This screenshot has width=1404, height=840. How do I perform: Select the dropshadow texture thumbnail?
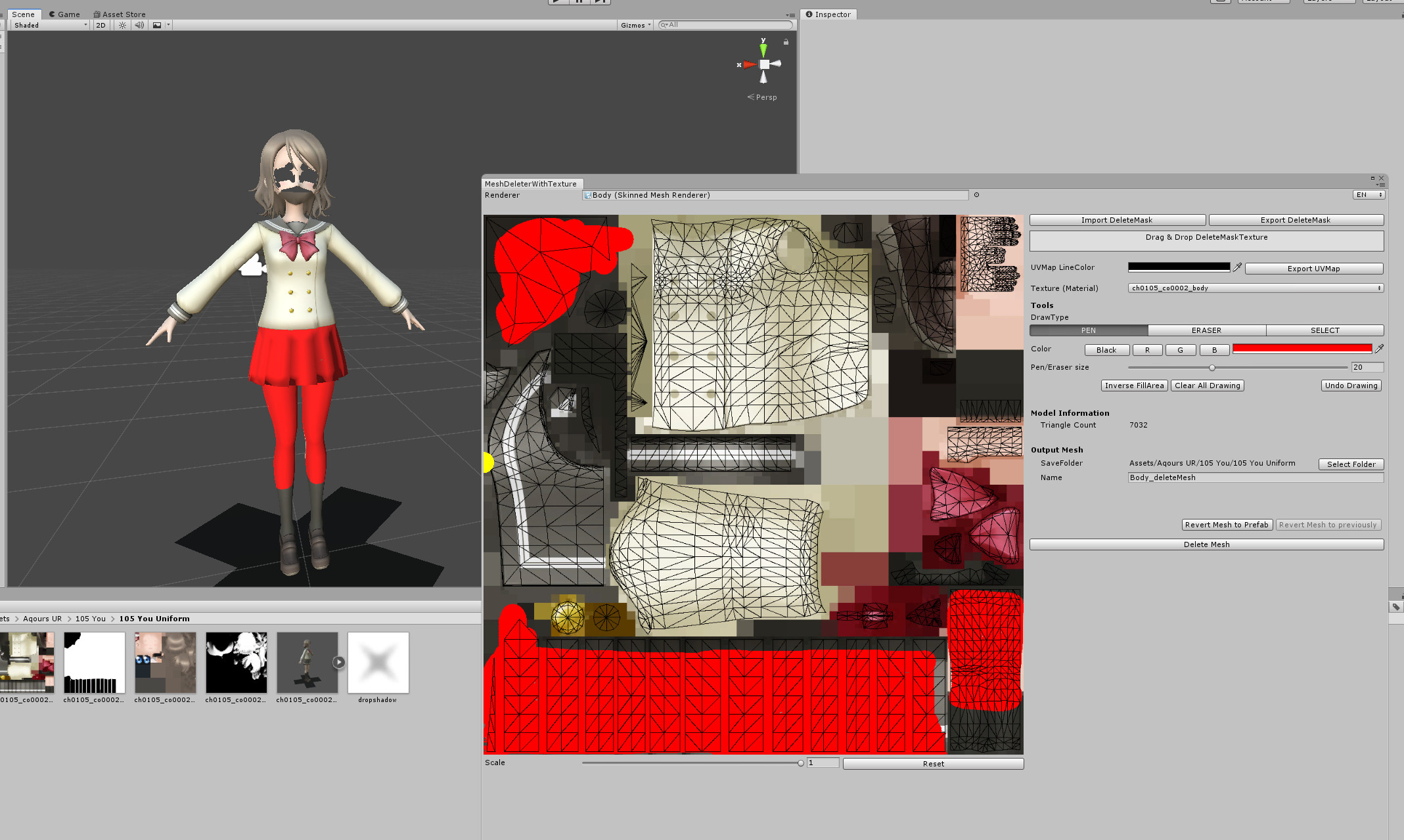click(x=378, y=662)
